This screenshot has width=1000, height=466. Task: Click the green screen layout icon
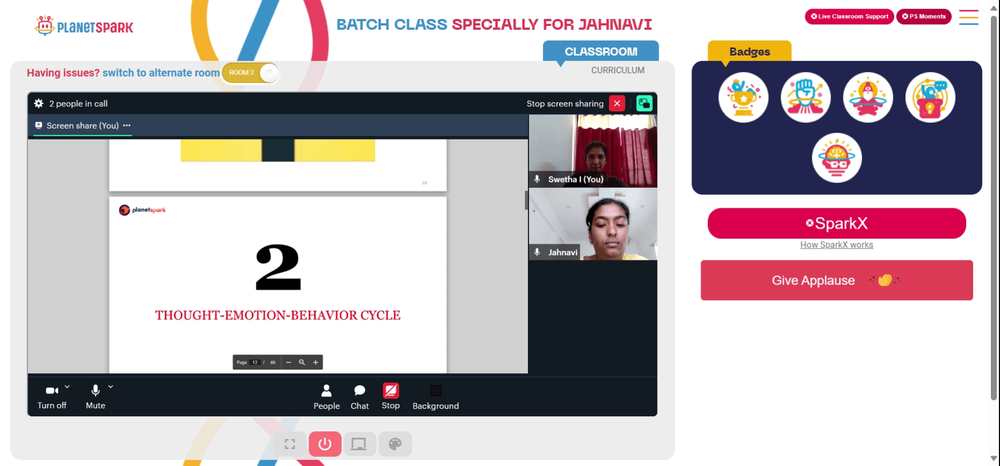644,103
